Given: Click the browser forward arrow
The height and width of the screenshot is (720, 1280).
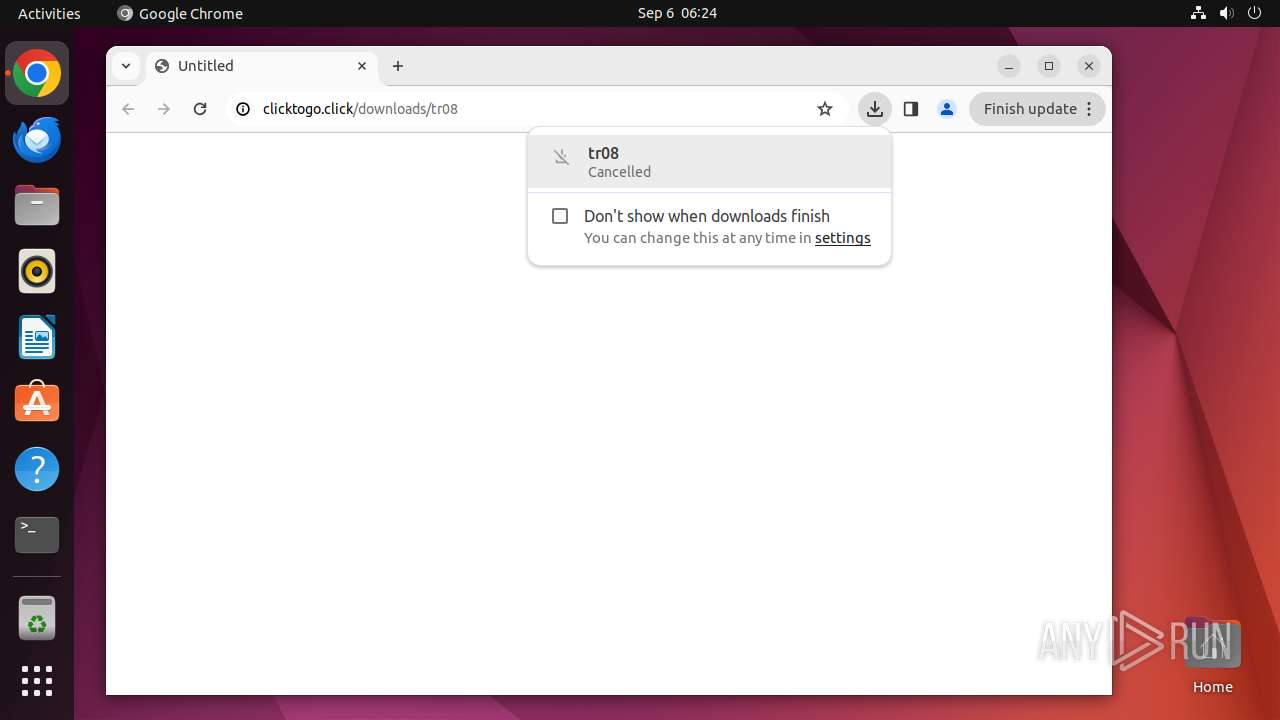Looking at the screenshot, I should [x=164, y=109].
